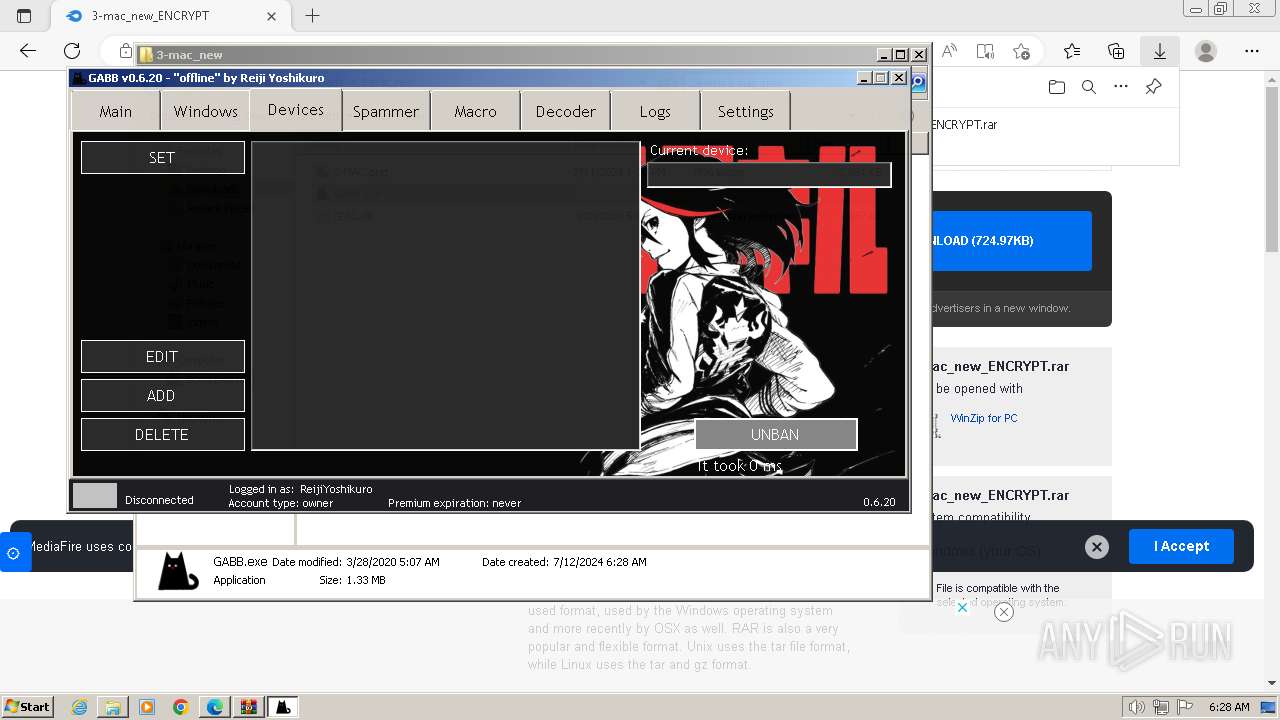Click the blue MediaFire cookie settings icon
The height and width of the screenshot is (720, 1280).
pos(14,553)
